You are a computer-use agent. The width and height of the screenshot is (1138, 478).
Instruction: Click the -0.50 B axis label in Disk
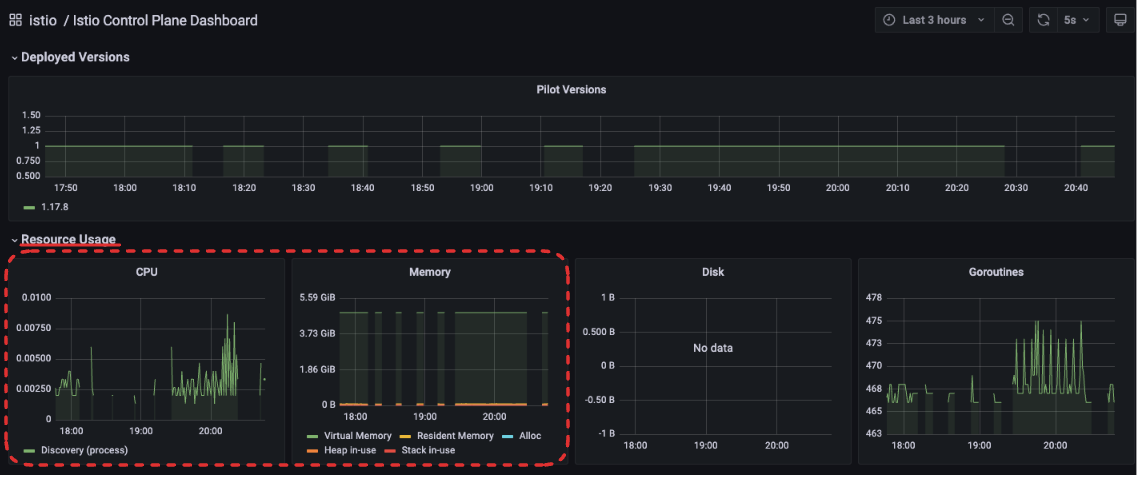pos(599,399)
